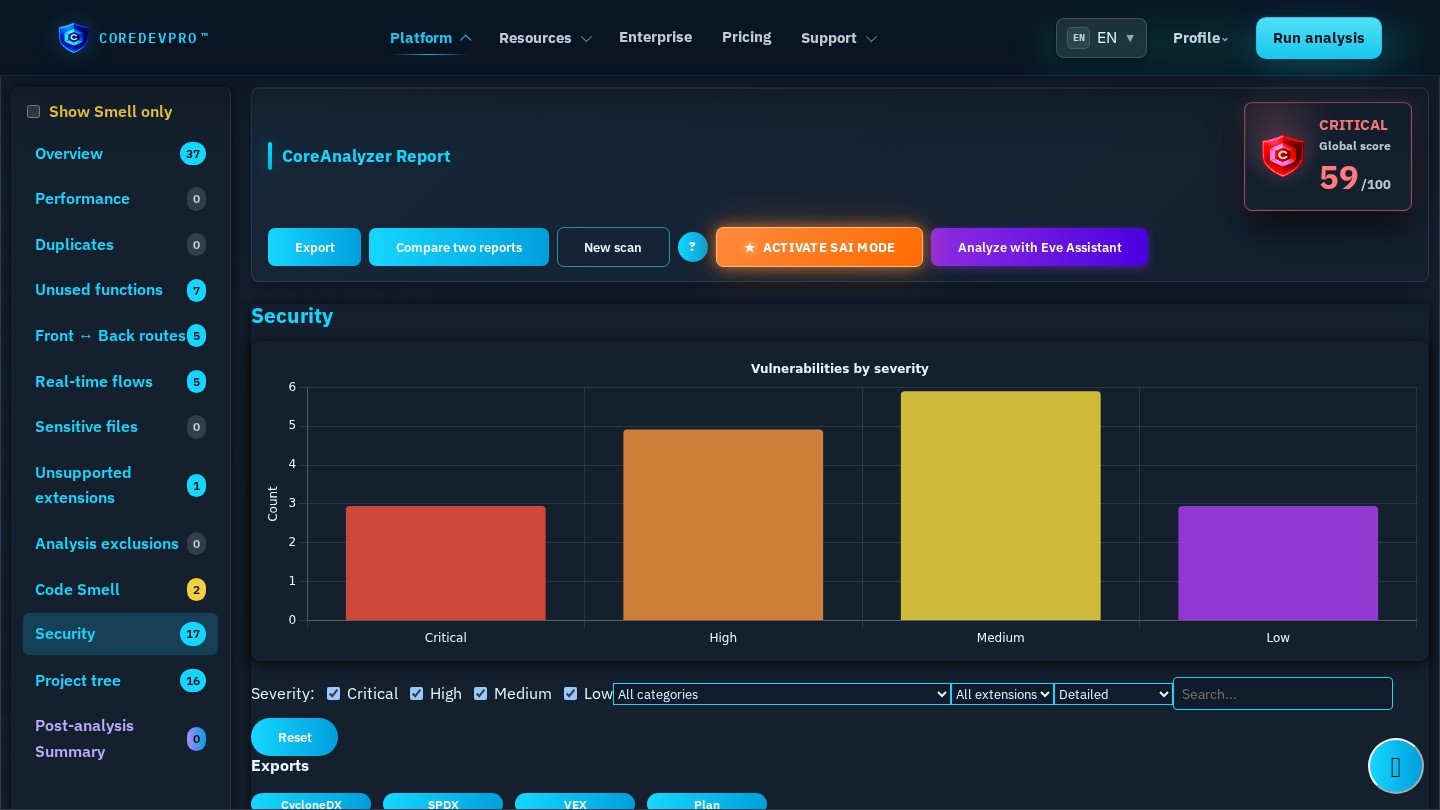Open the Duplicates sidebar section
Viewport: 1440px width, 810px height.
tap(120, 245)
